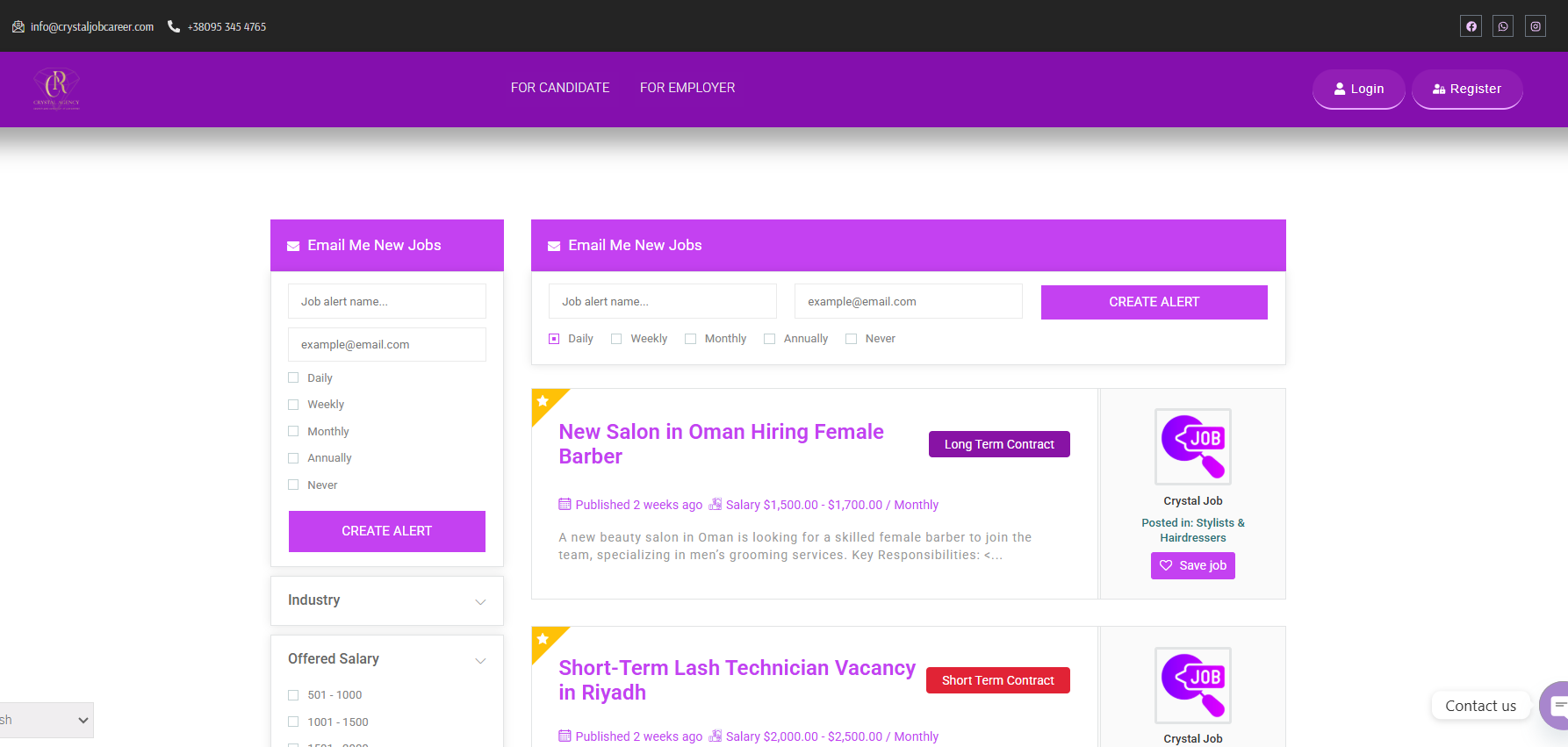Screen dimensions: 1568x747
Task: Select Annually in the wide alert form
Action: coord(769,339)
